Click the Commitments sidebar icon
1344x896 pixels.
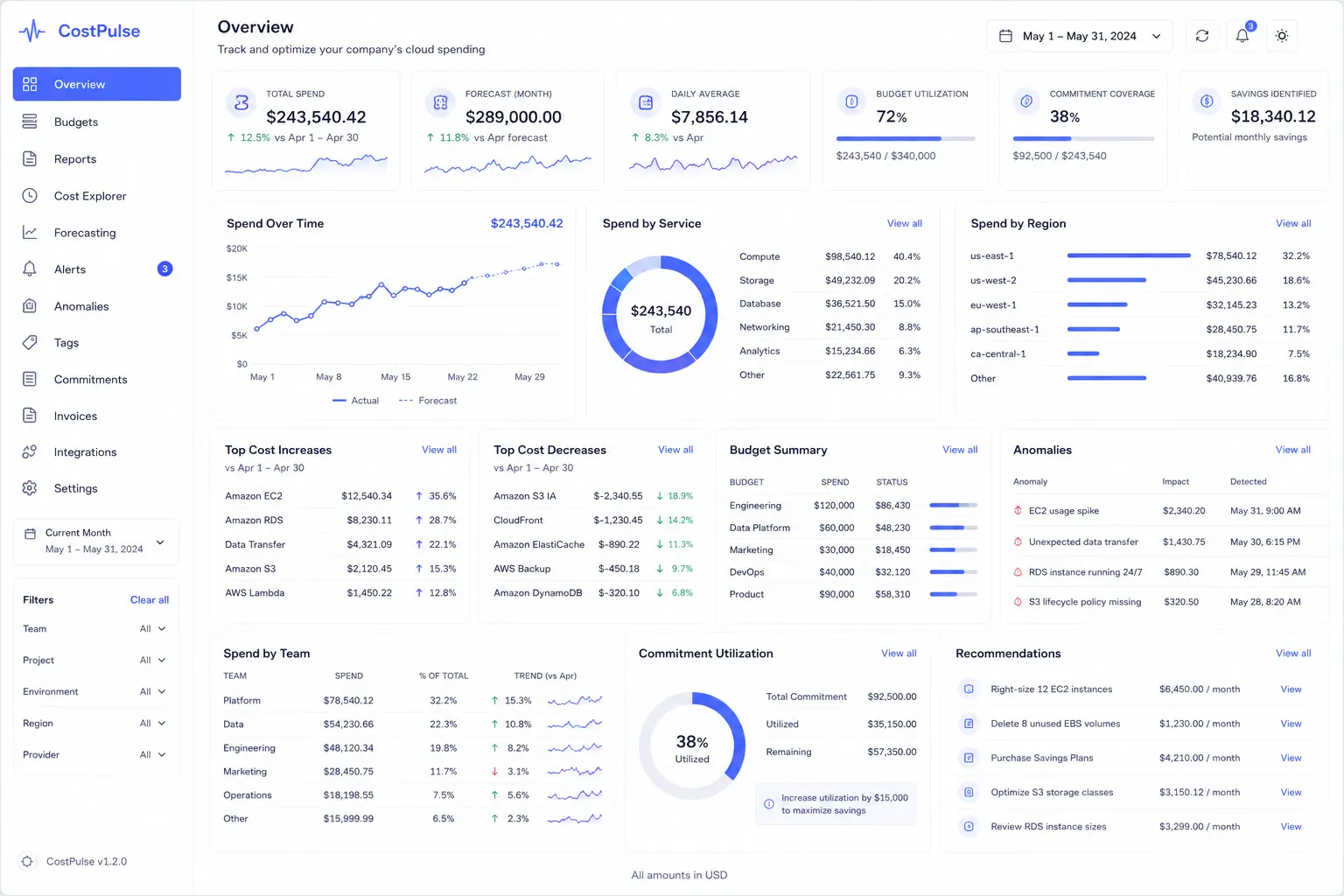click(x=30, y=379)
